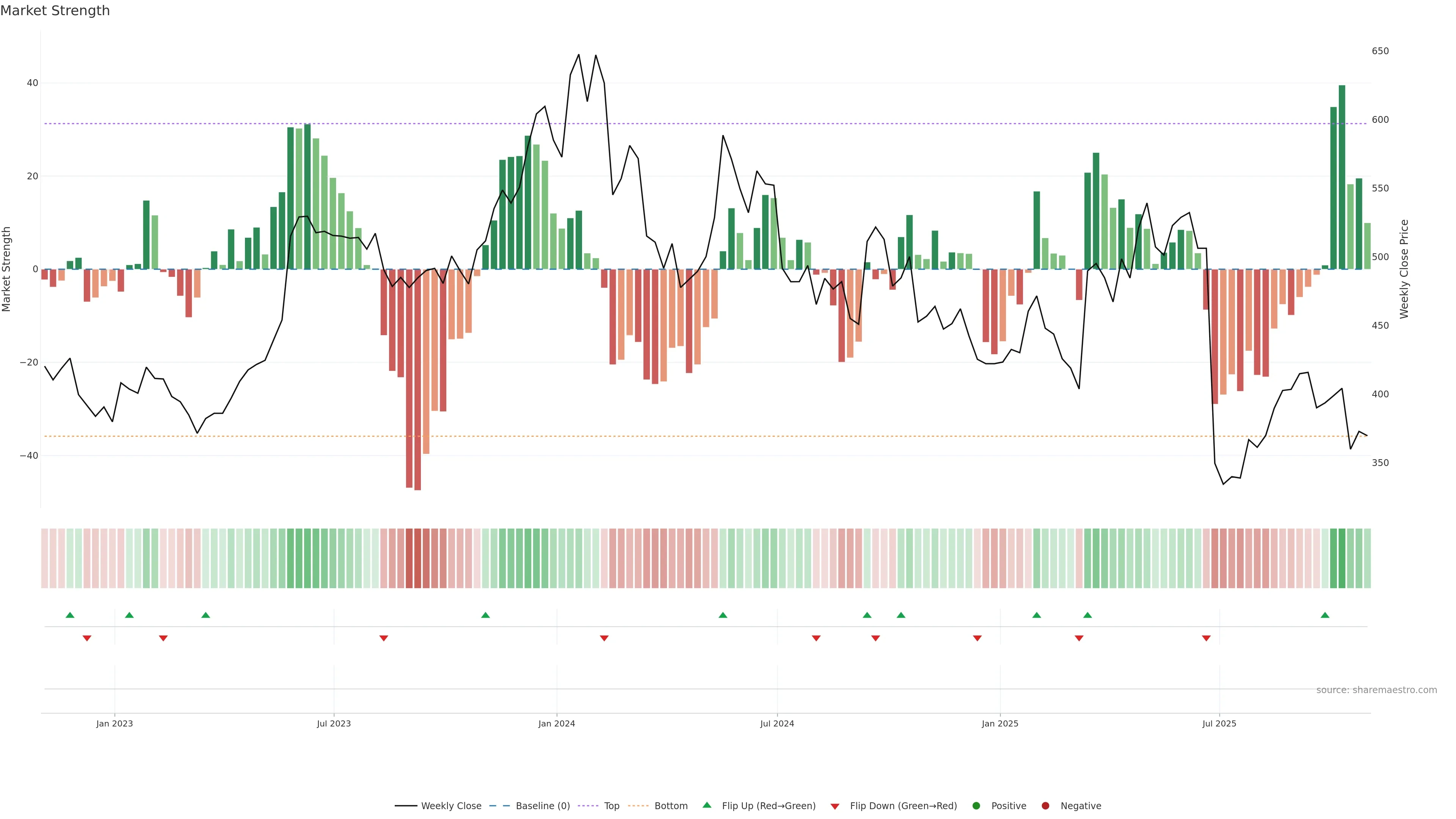Click last green flip-up marker near late 2025
Image resolution: width=1456 pixels, height=819 pixels.
click(1325, 615)
